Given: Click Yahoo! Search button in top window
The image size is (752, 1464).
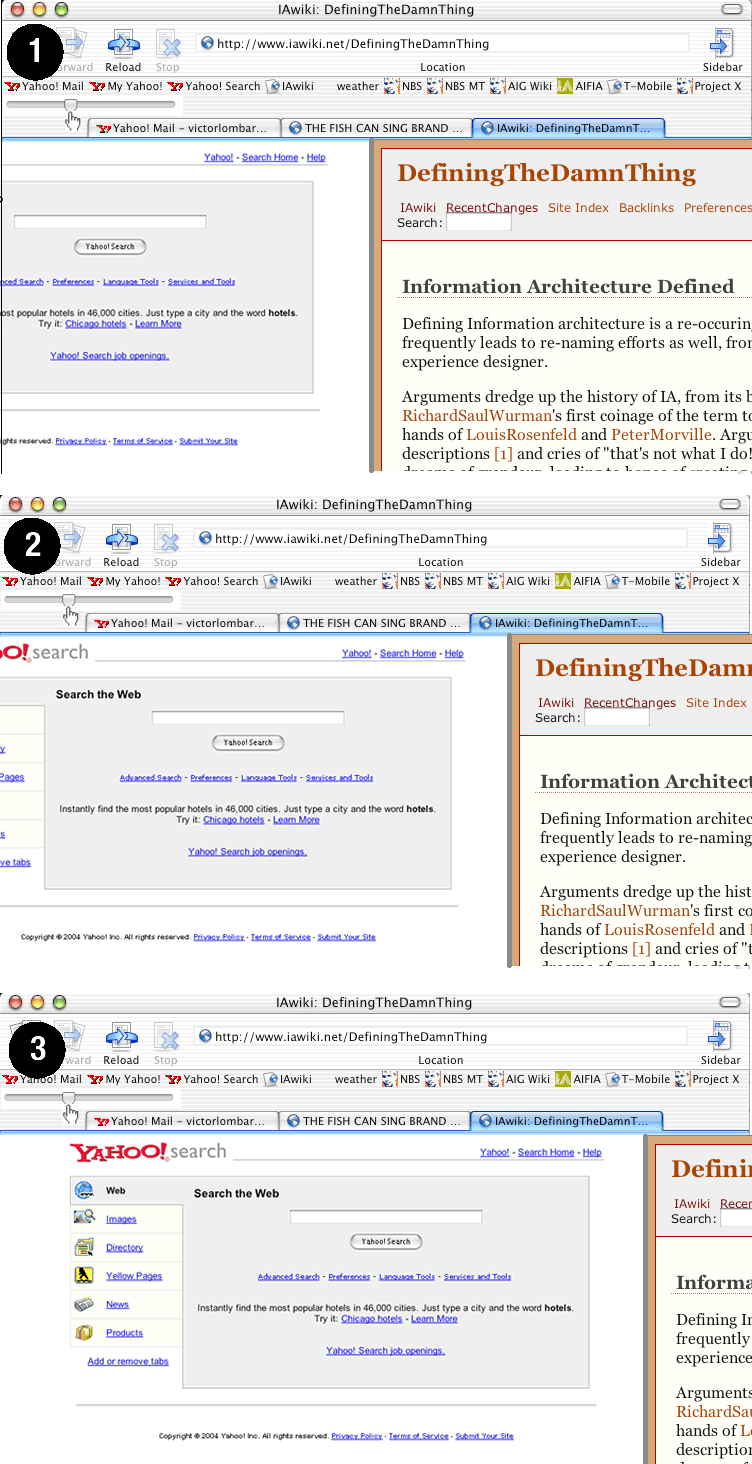Looking at the screenshot, I should (x=110, y=246).
